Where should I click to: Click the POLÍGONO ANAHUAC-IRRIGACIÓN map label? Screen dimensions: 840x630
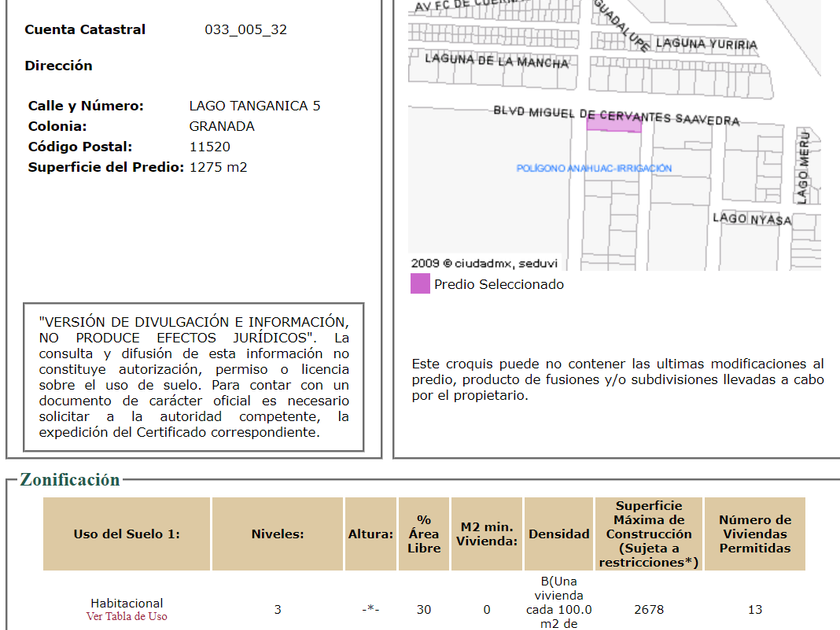(x=594, y=168)
